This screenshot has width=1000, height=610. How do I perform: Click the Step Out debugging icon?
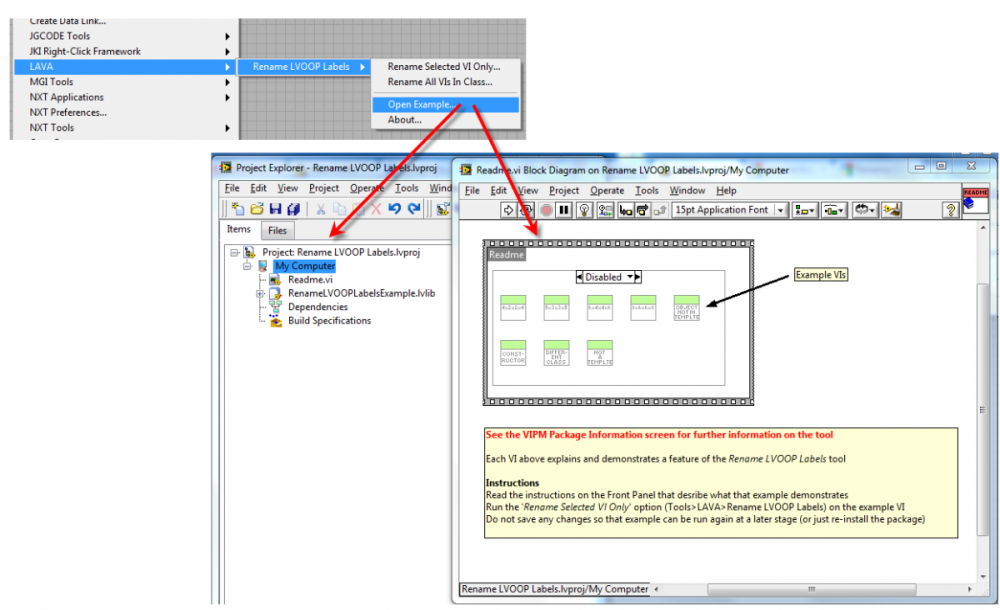[x=659, y=210]
